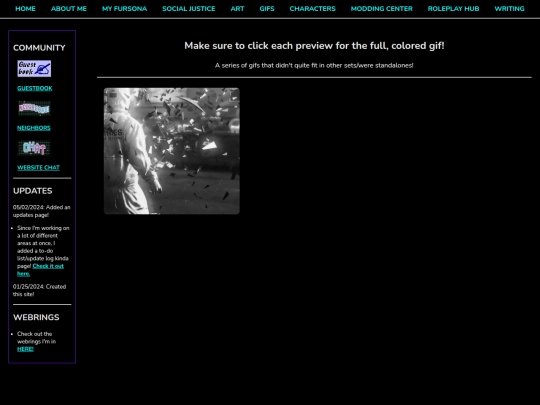
Task: Go to the WRITING section
Action: (509, 9)
